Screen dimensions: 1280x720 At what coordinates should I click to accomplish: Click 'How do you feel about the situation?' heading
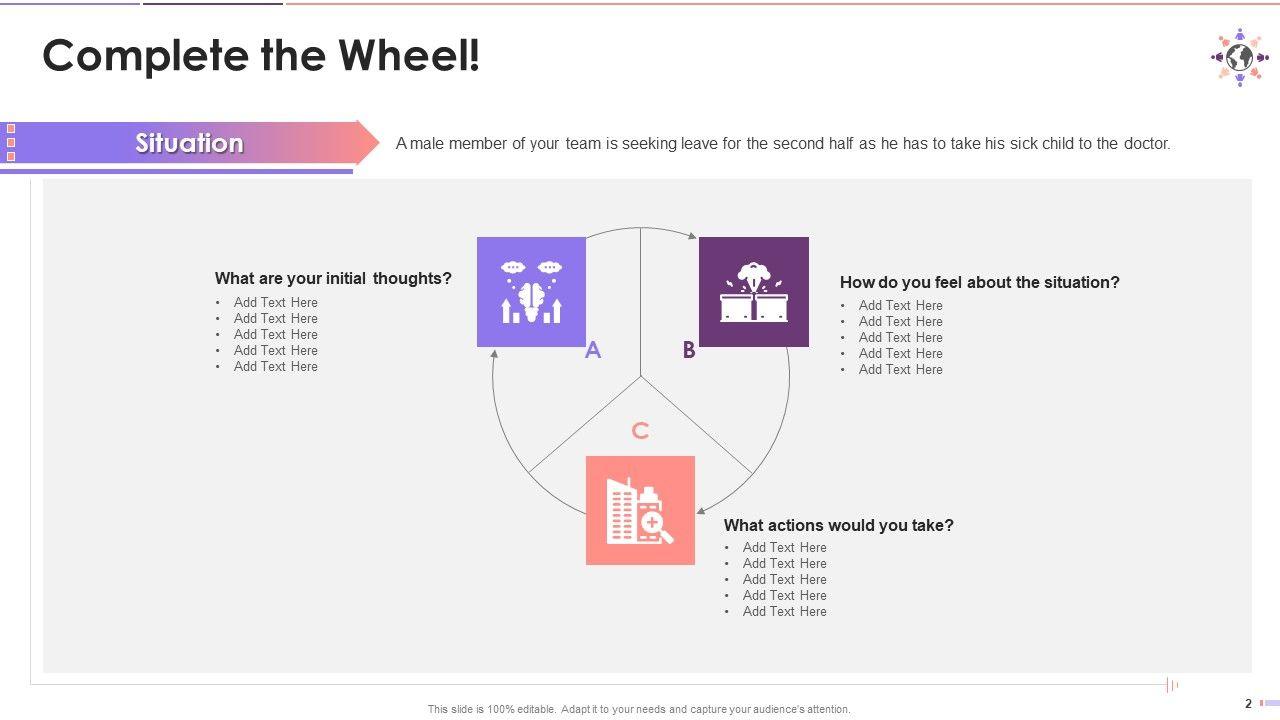pyautogui.click(x=979, y=282)
